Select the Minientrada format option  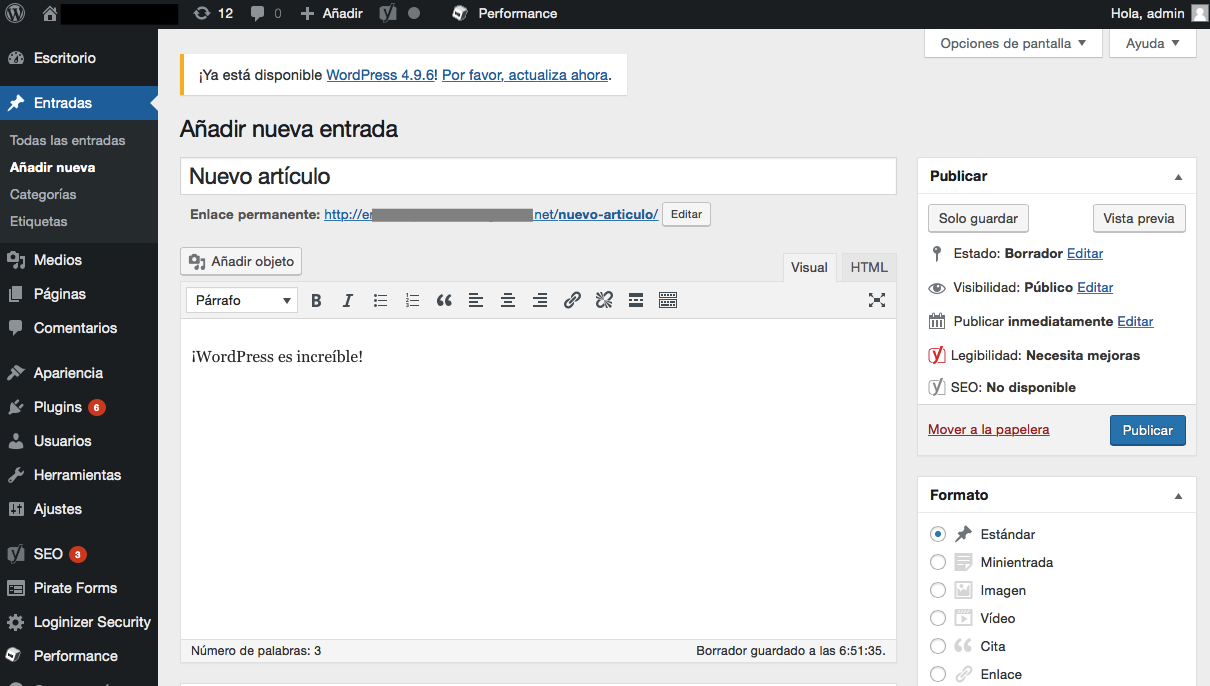coord(938,562)
